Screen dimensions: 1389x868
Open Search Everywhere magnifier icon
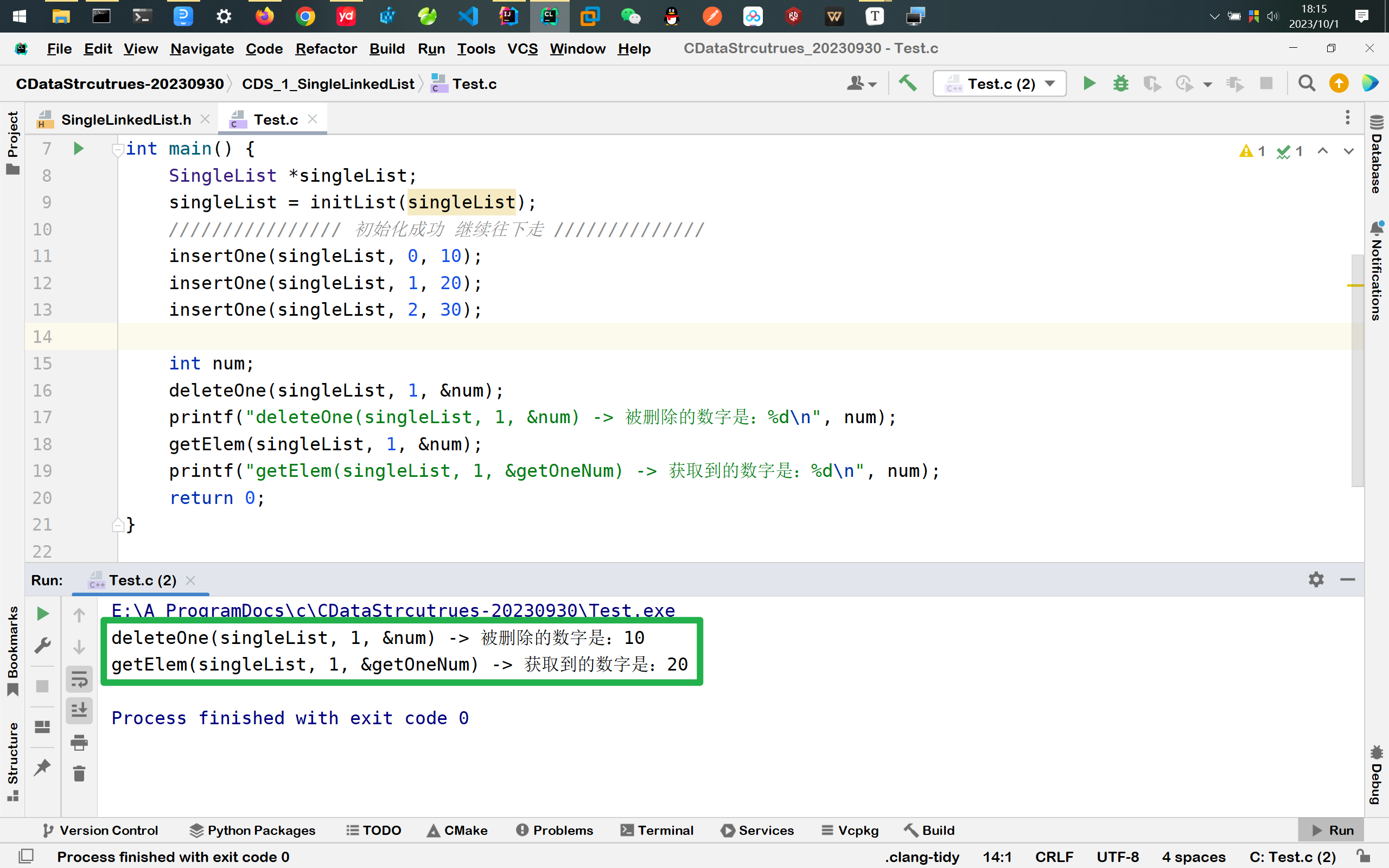click(x=1307, y=84)
